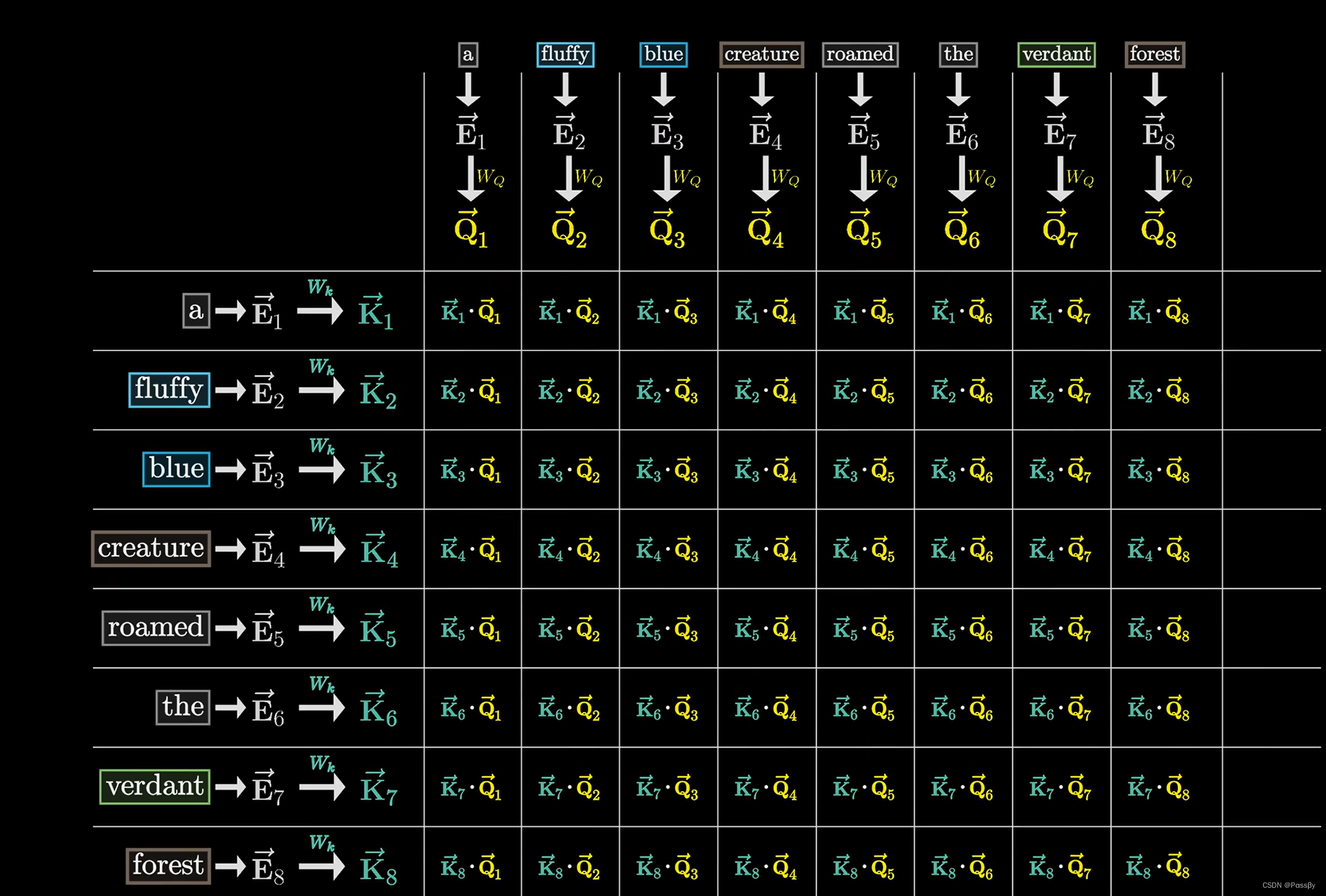Select the 'verdant' row label word box

155,786
